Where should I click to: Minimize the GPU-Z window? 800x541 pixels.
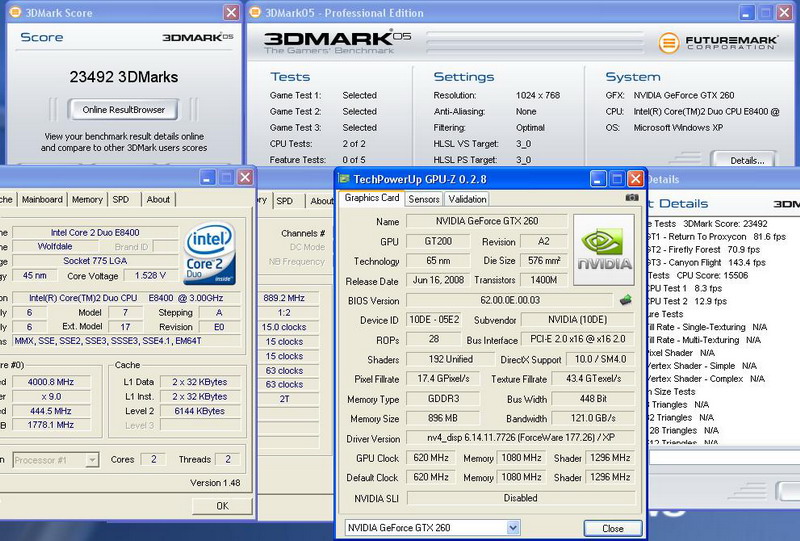(x=598, y=179)
